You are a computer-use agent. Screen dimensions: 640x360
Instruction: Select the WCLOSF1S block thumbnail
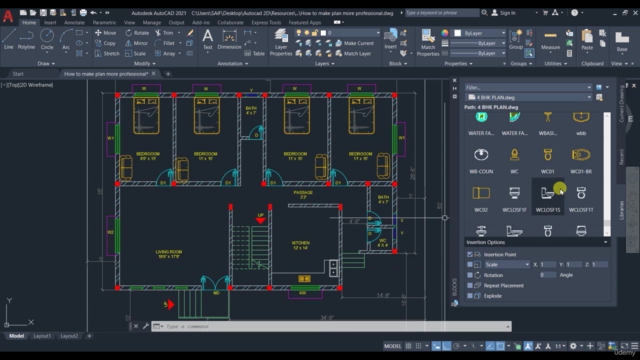point(548,197)
